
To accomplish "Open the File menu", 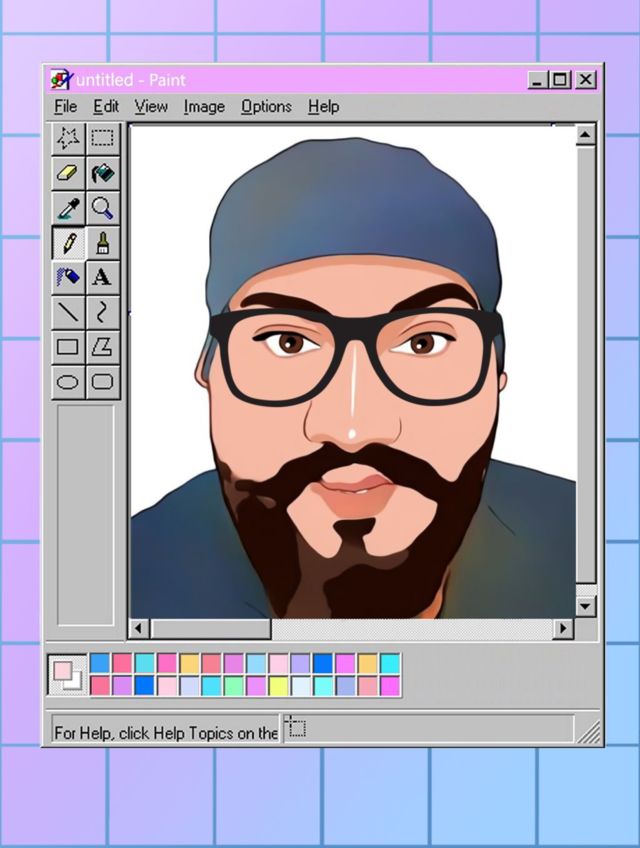I will coord(65,106).
